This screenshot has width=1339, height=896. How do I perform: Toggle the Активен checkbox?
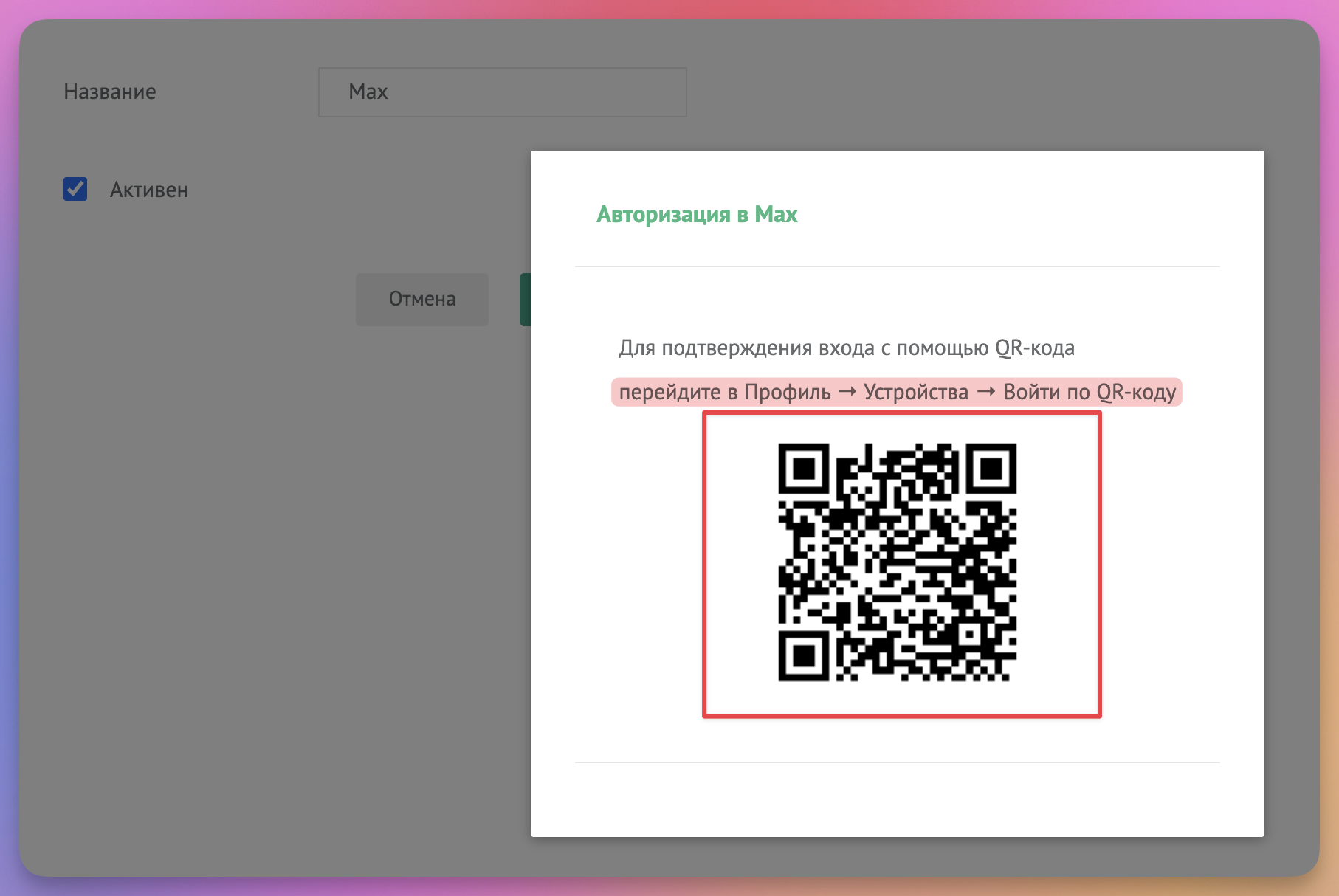click(75, 189)
